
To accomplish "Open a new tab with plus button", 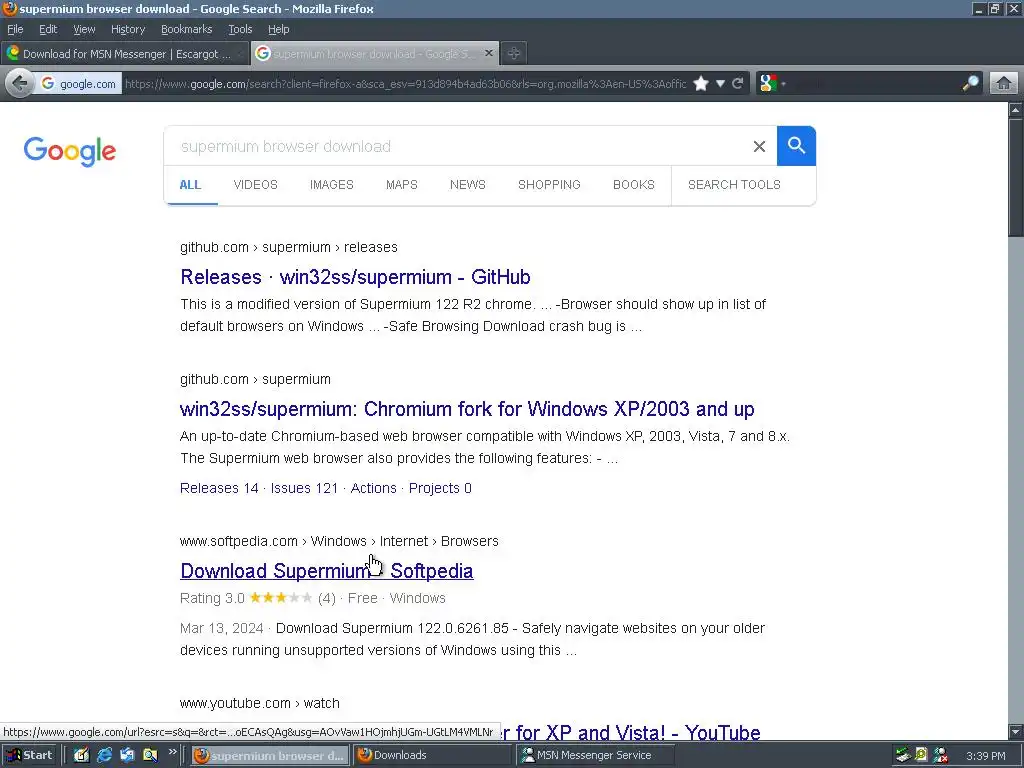I will [514, 54].
